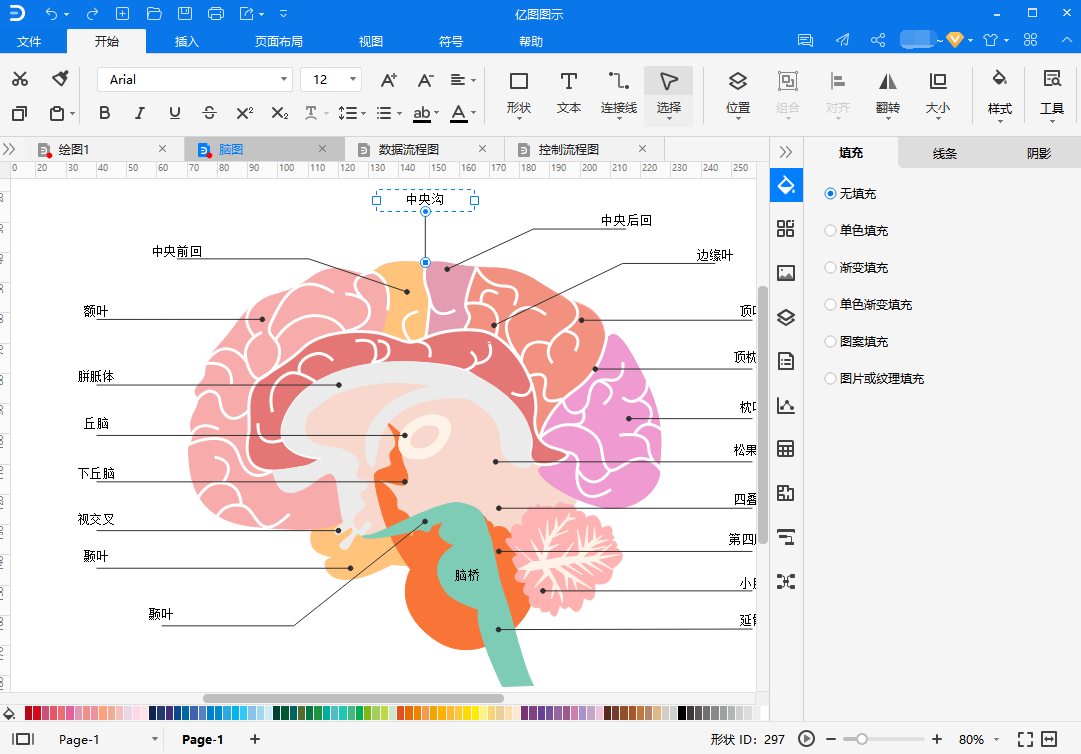The width and height of the screenshot is (1081, 754).
Task: Toggle Italic formatting
Action: click(x=140, y=113)
